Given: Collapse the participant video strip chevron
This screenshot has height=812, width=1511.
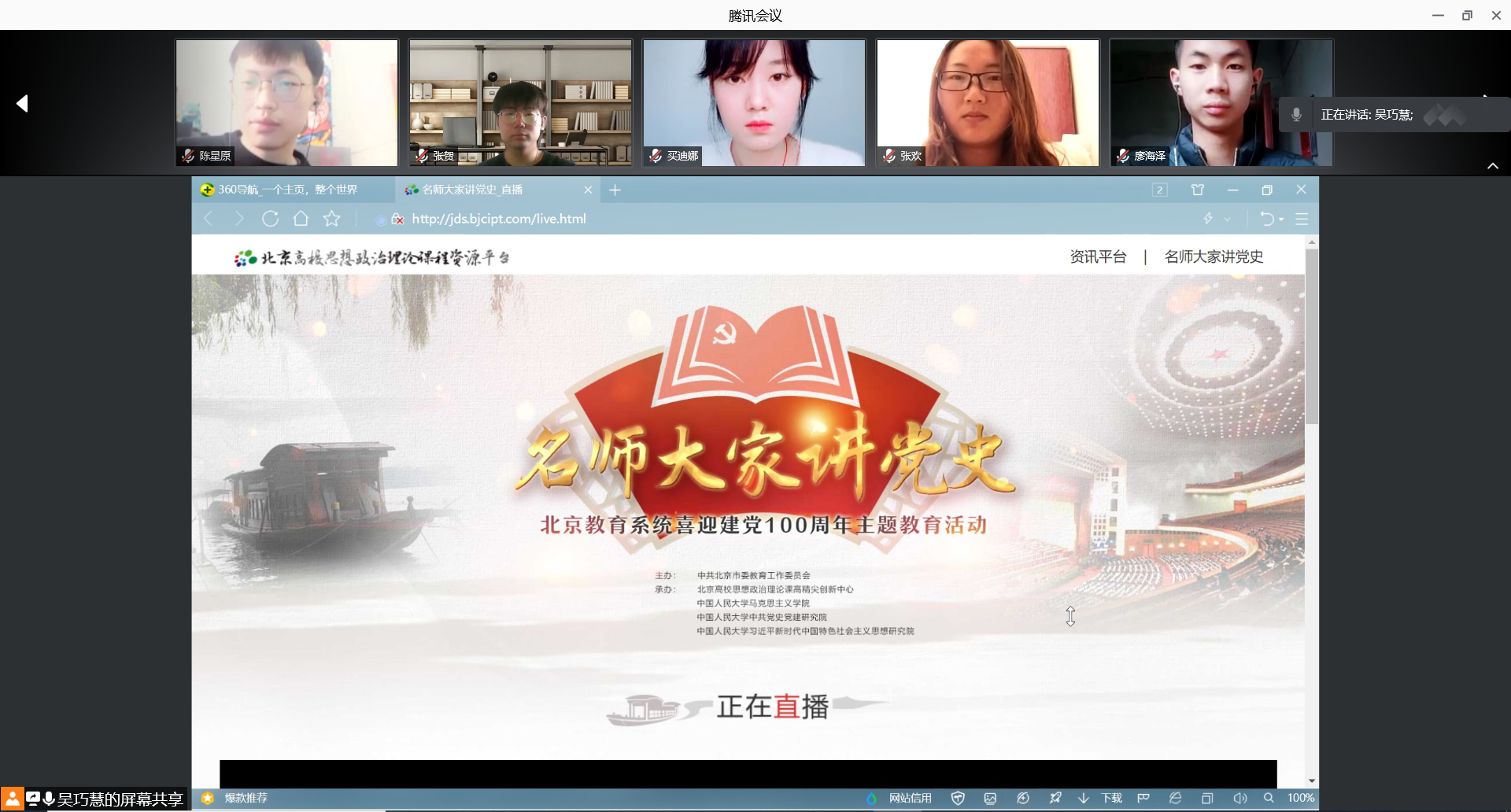Looking at the screenshot, I should coord(1492,166).
